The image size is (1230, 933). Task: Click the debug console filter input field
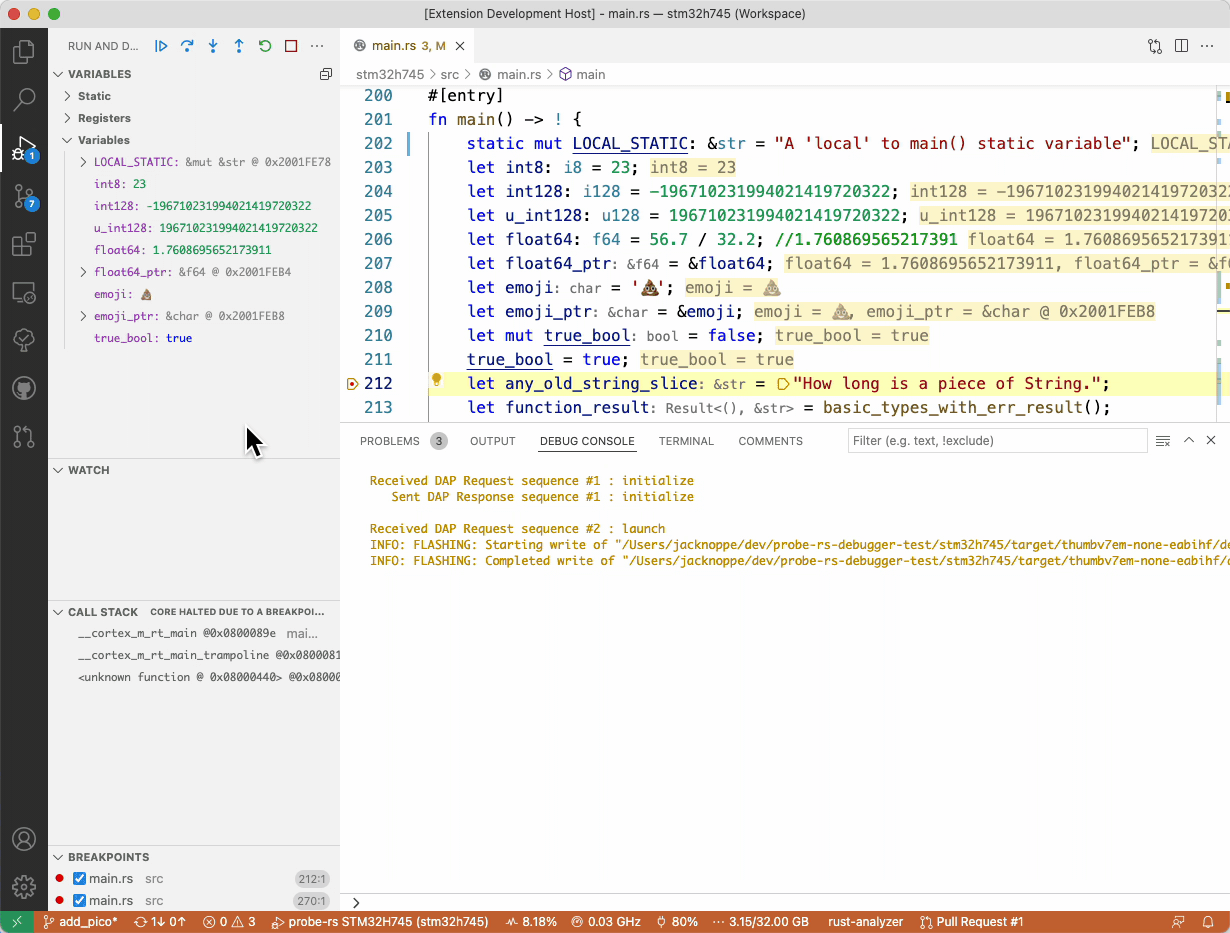[x=996, y=441]
